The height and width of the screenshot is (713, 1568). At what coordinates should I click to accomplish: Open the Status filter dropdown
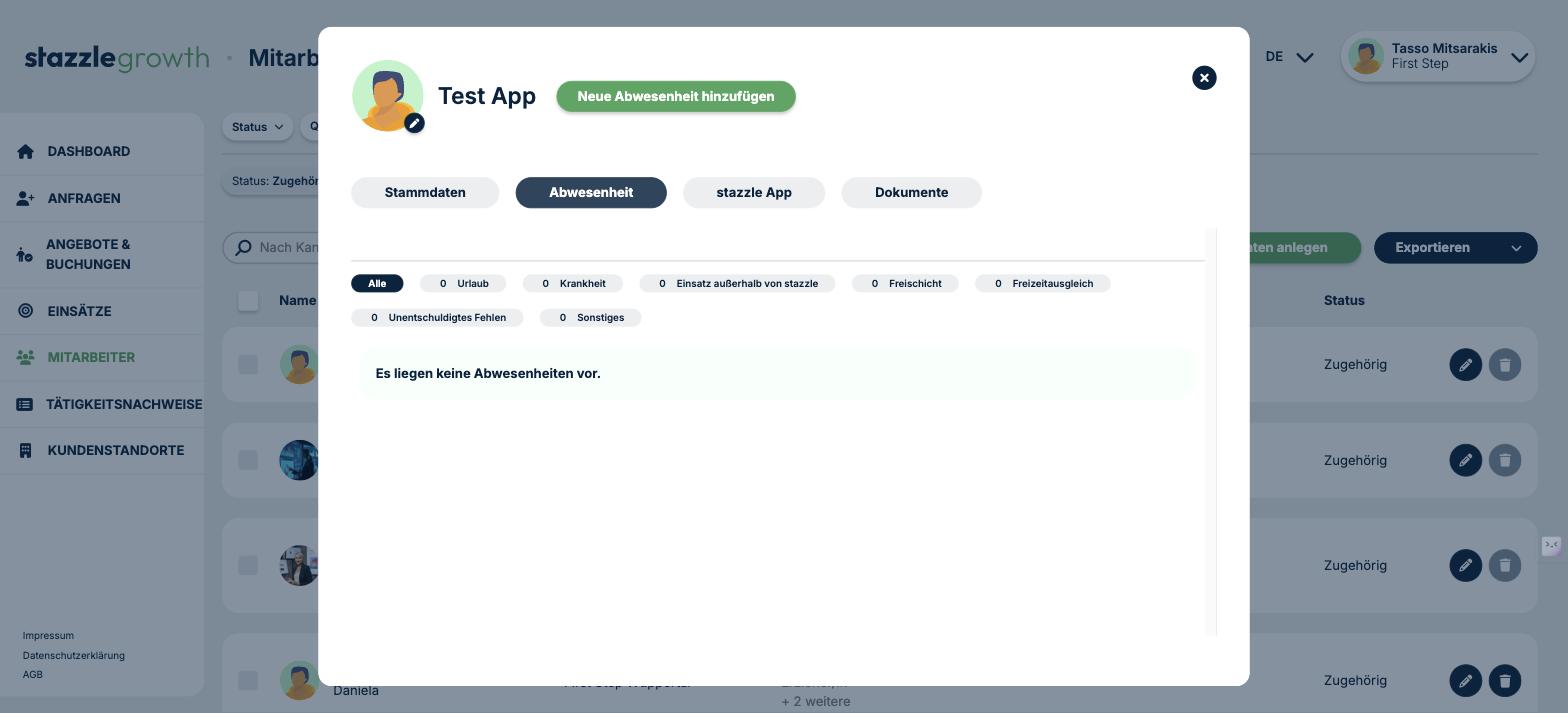coord(257,126)
